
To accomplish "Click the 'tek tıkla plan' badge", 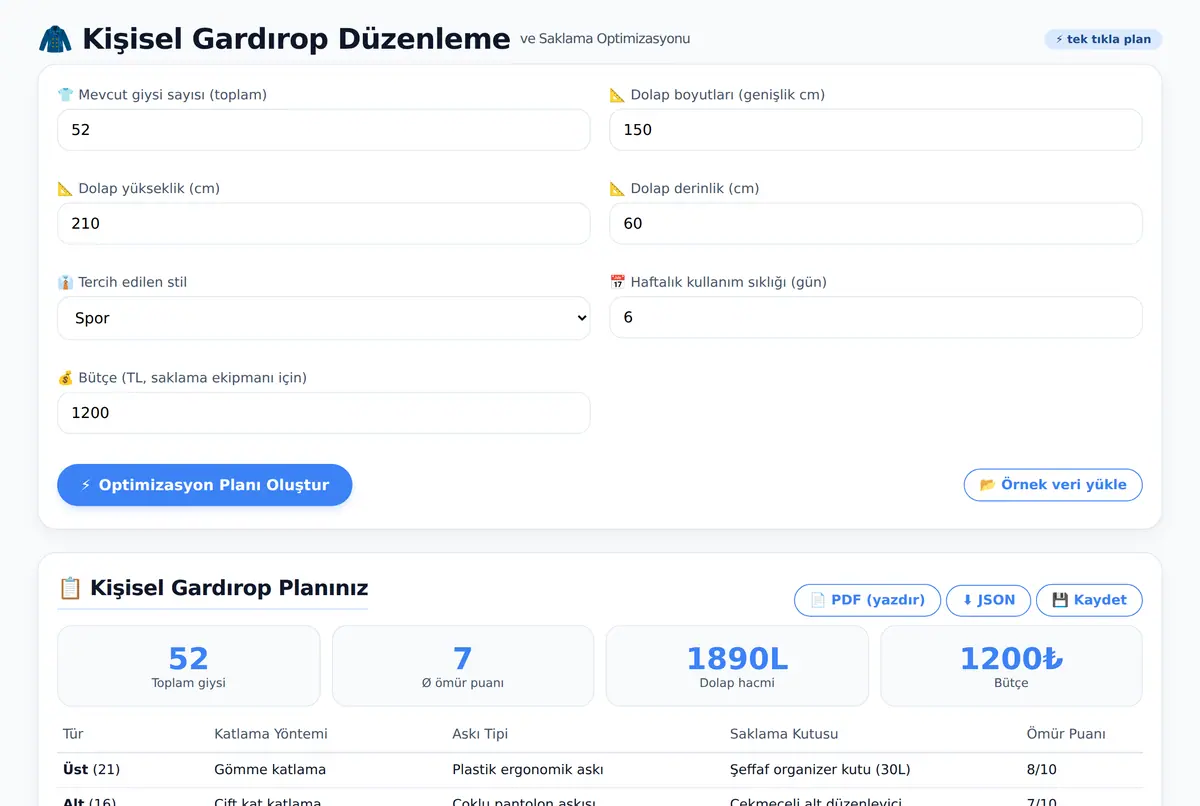I will click(1103, 40).
